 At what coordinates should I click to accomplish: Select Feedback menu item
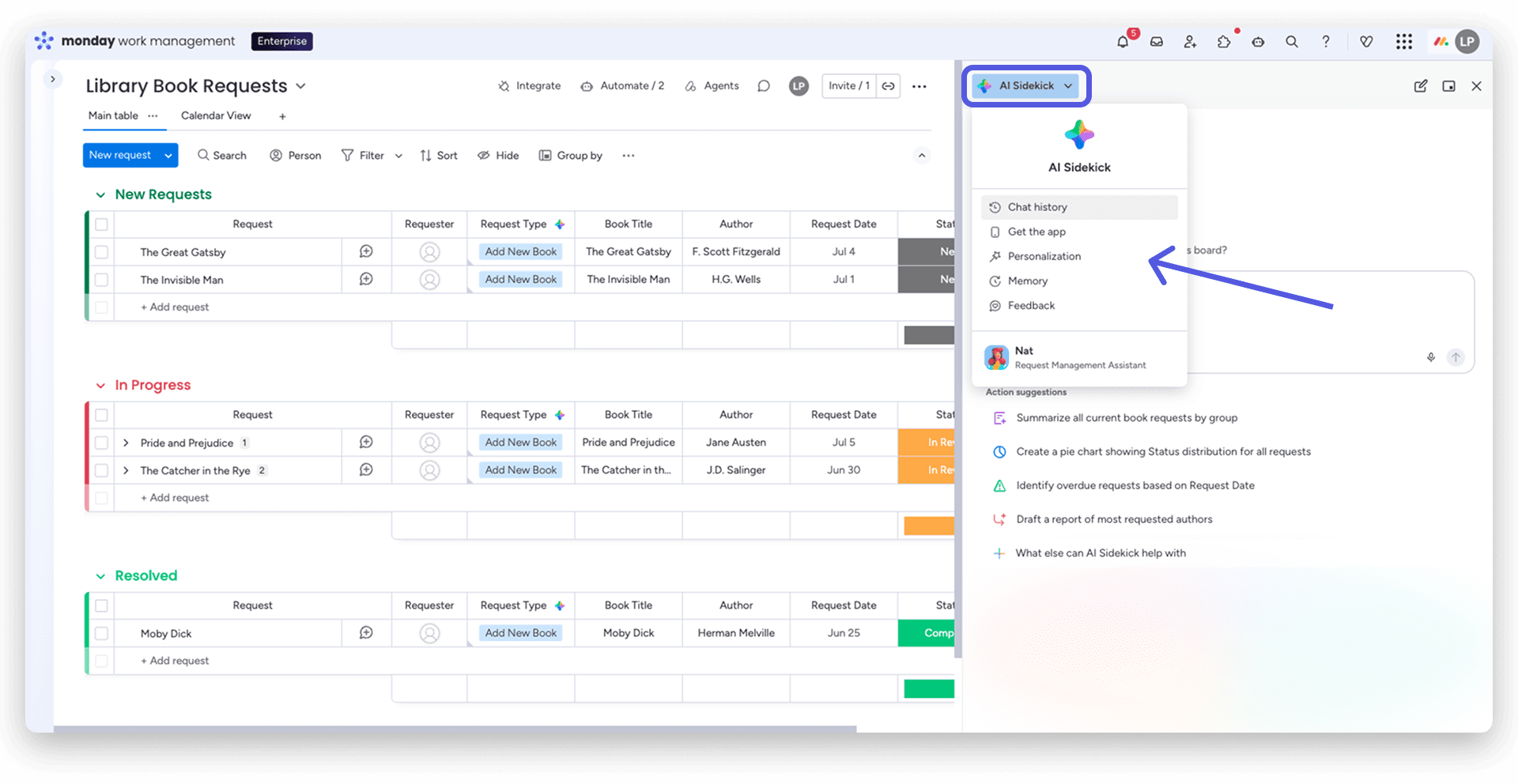[x=1079, y=305]
